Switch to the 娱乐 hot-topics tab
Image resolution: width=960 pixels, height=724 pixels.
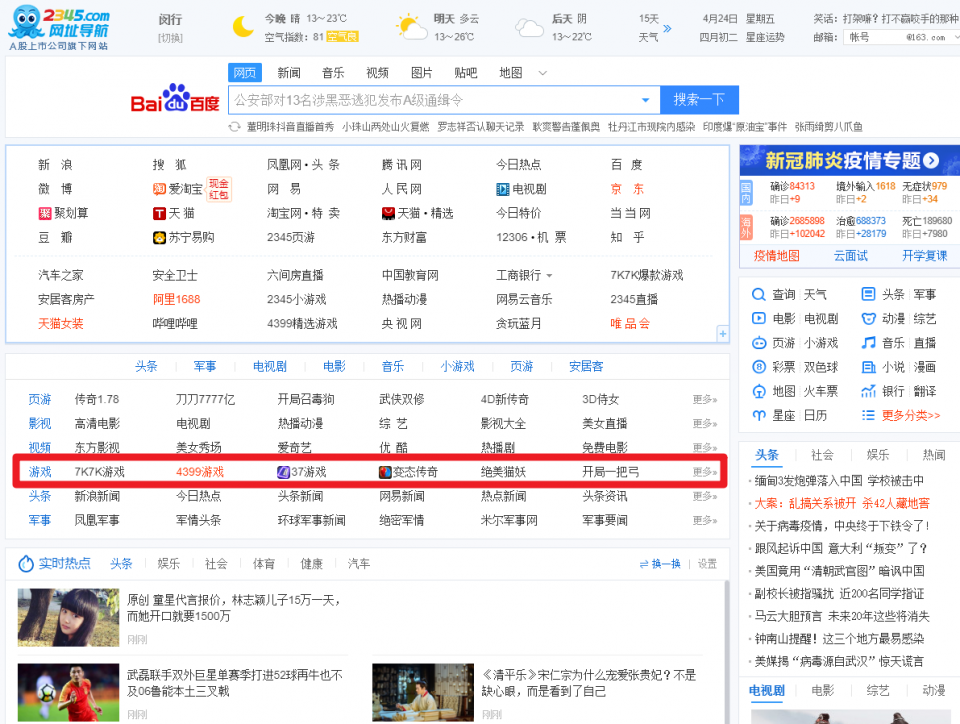[x=168, y=564]
